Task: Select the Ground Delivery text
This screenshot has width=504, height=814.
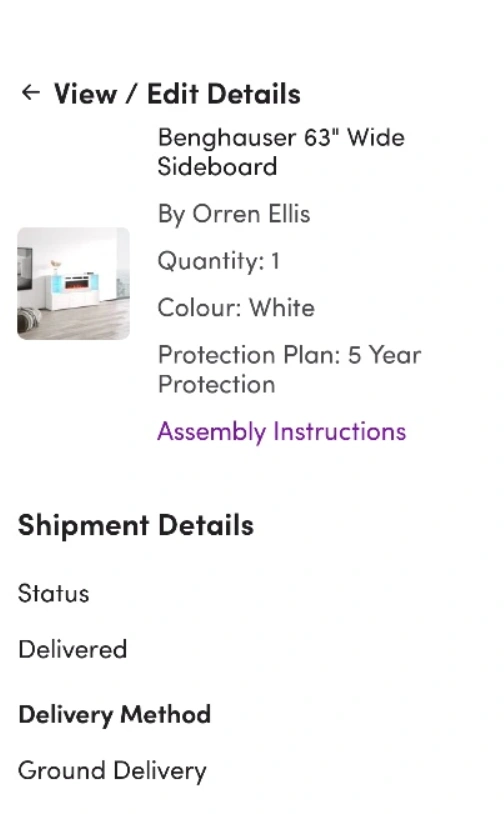Action: pos(112,771)
